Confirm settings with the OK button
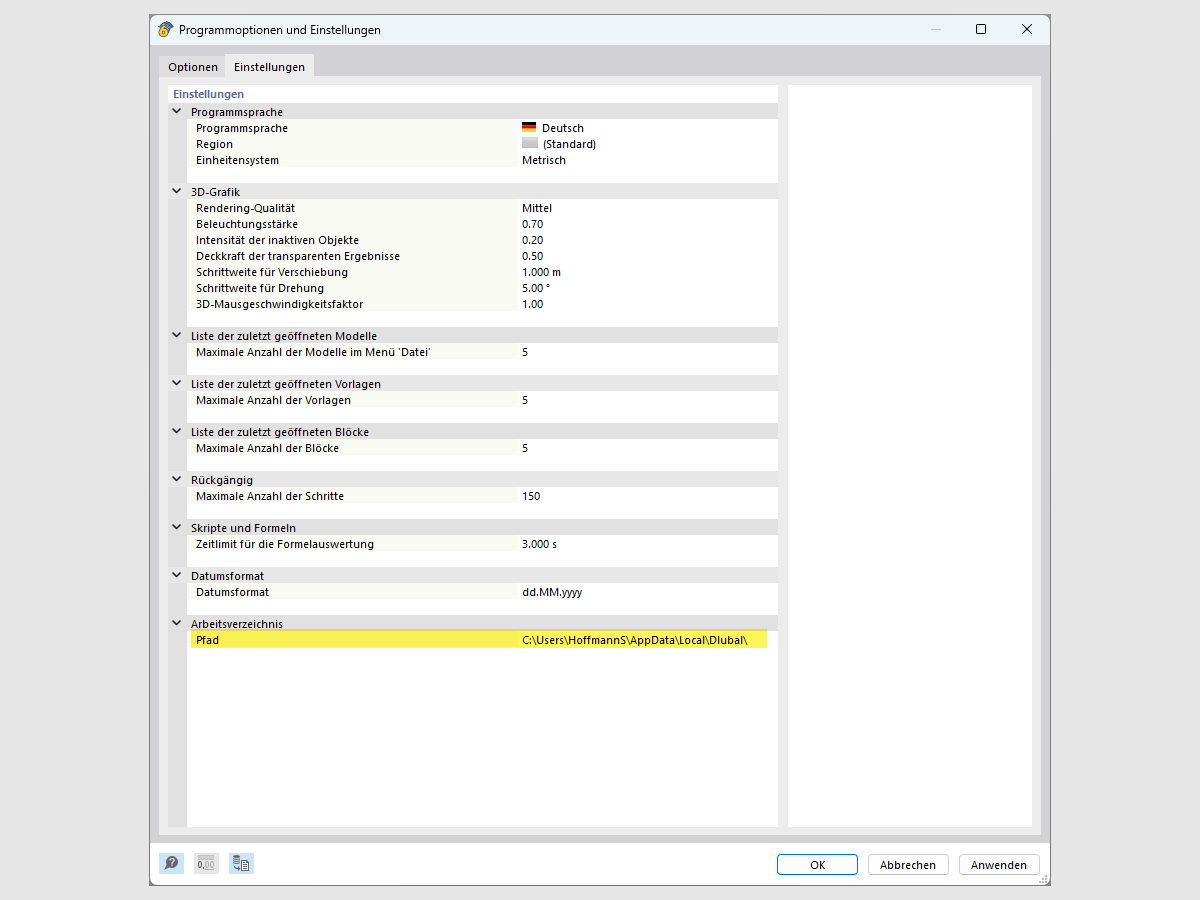1200x900 pixels. (817, 864)
